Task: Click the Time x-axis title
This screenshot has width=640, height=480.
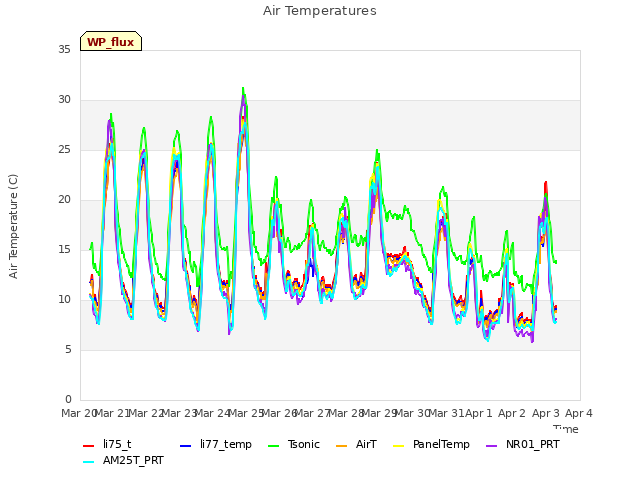Action: click(x=566, y=429)
